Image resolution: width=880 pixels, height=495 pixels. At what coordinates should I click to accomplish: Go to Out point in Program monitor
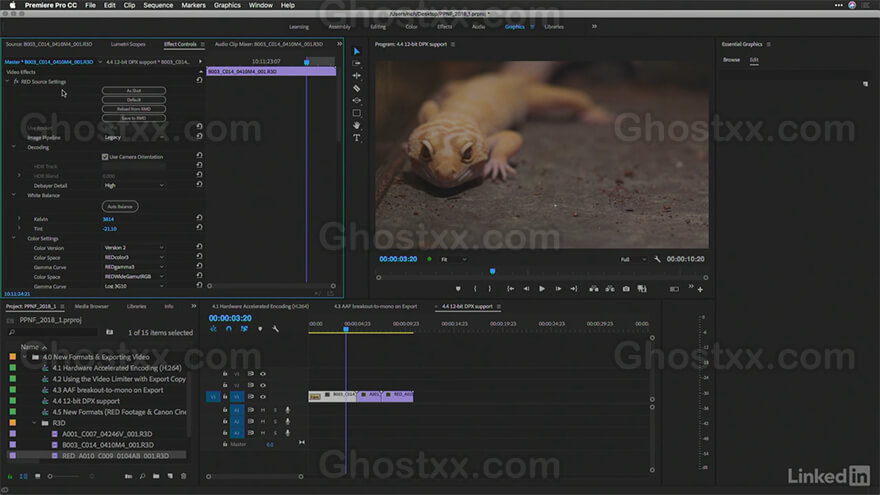point(574,288)
